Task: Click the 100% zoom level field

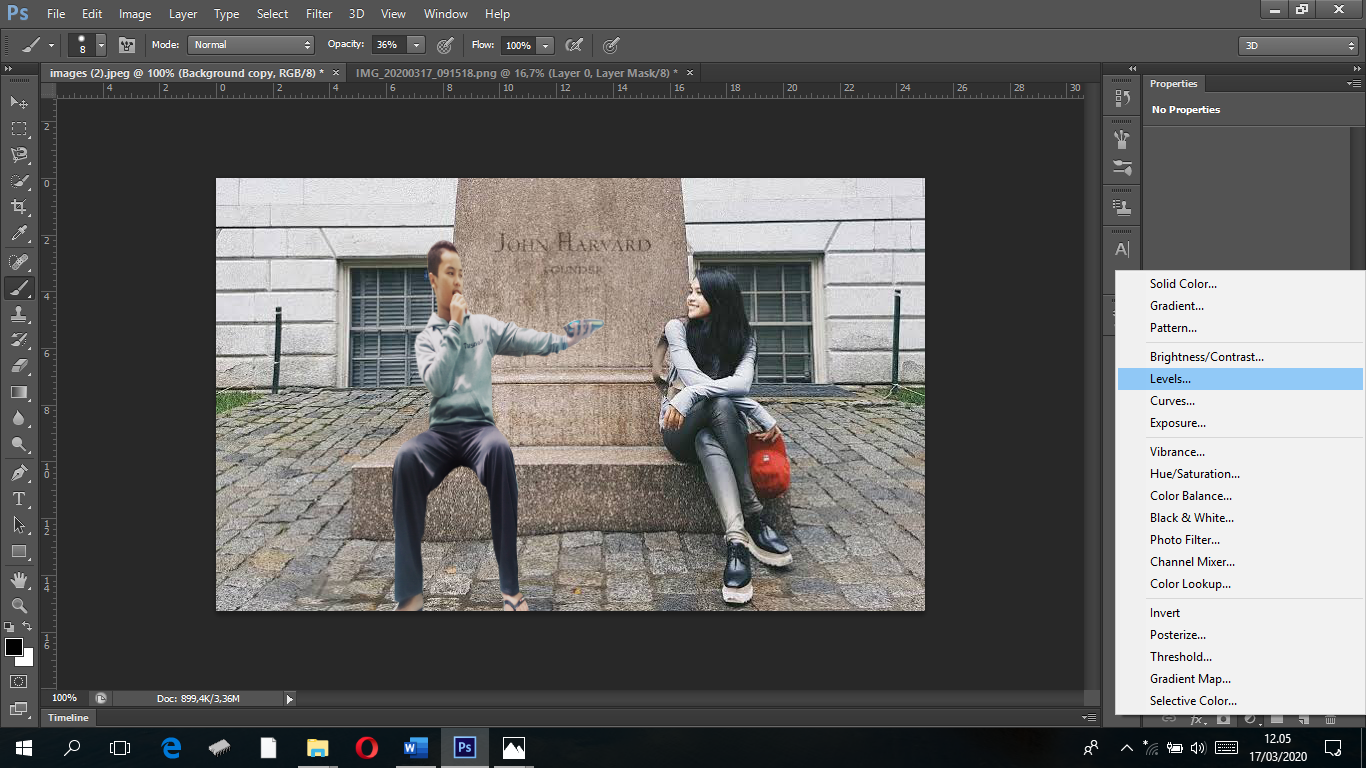Action: pyautogui.click(x=64, y=698)
